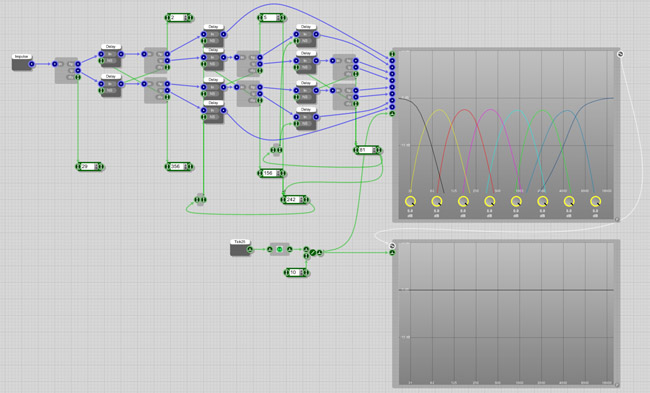Click the fourth yellow gain knob in the EQ row
This screenshot has width=650, height=393.
pos(490,201)
